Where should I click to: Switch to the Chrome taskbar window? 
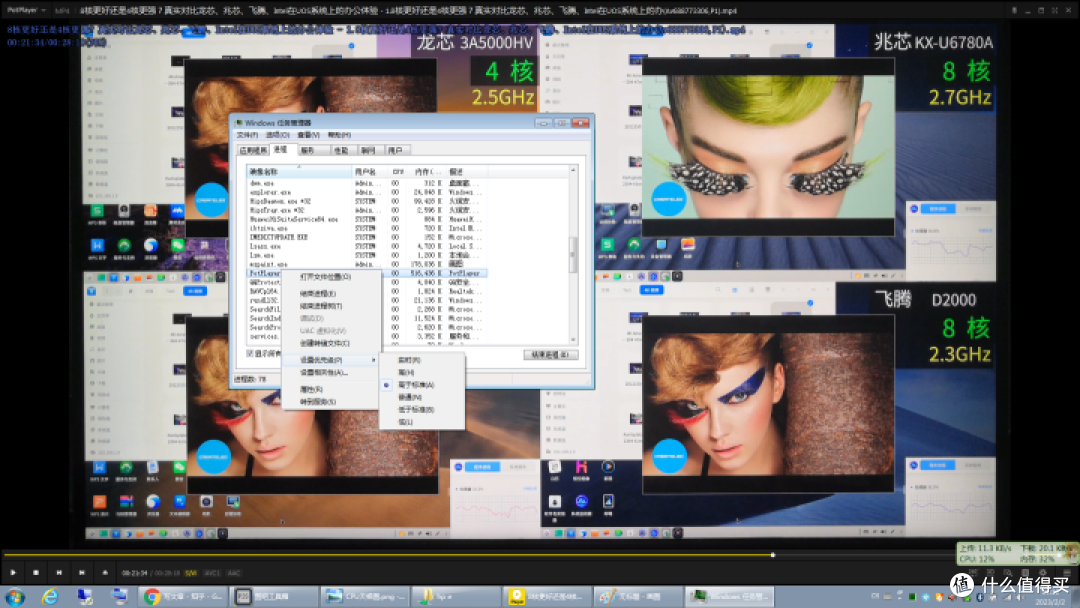click(183, 596)
